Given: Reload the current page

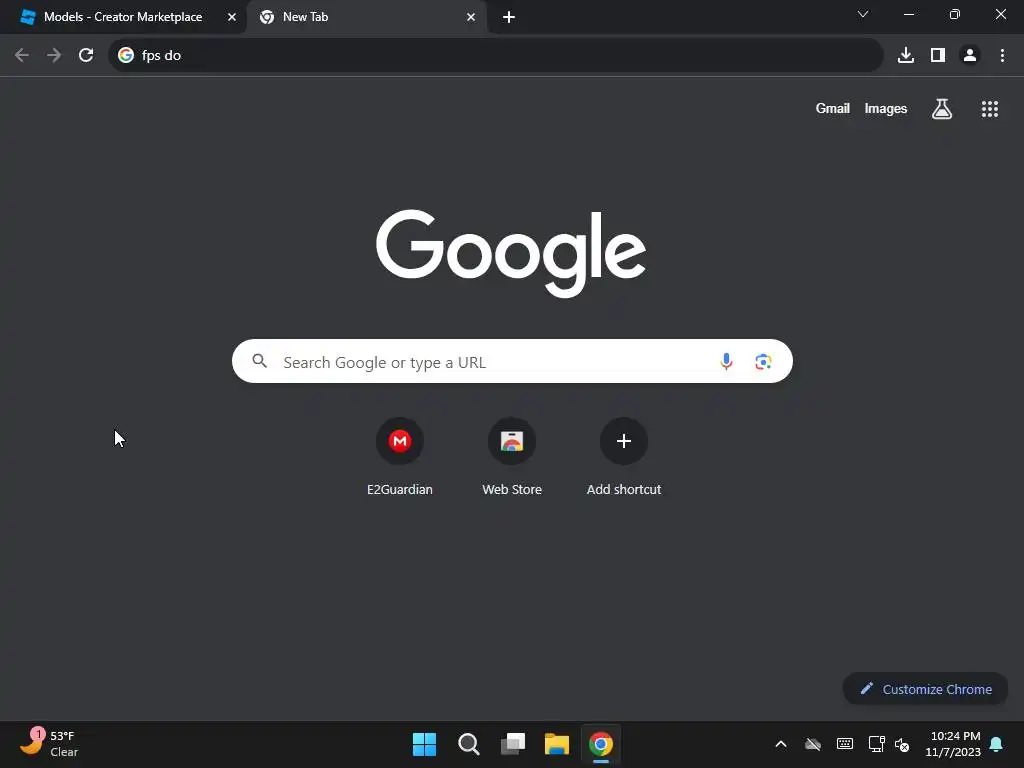Looking at the screenshot, I should click(86, 56).
